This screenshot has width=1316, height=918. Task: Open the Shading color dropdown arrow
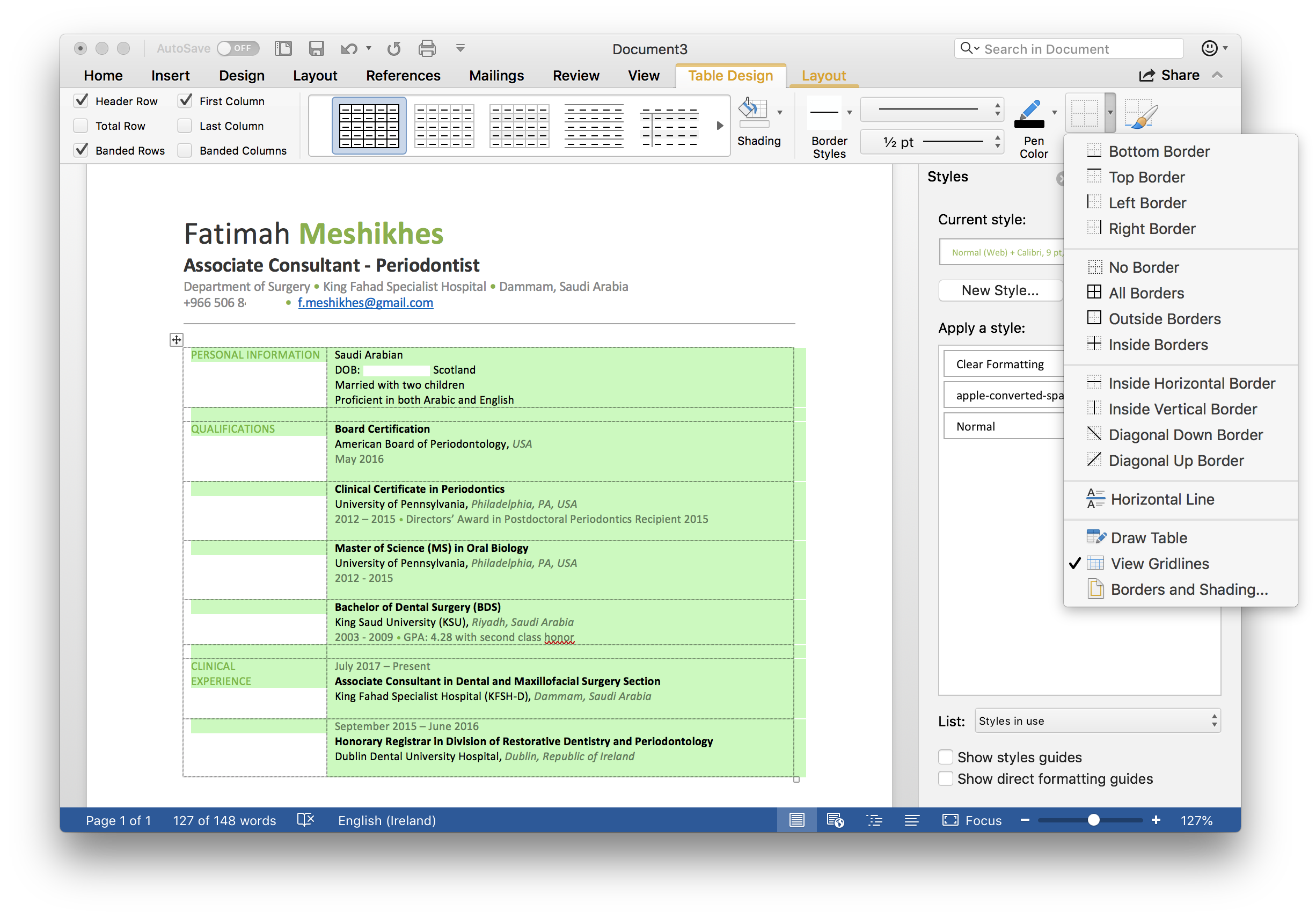[x=779, y=112]
